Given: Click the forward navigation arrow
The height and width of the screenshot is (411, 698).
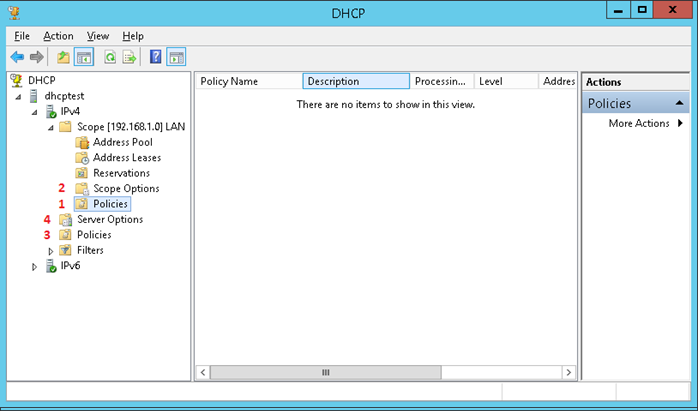Looking at the screenshot, I should click(x=37, y=57).
